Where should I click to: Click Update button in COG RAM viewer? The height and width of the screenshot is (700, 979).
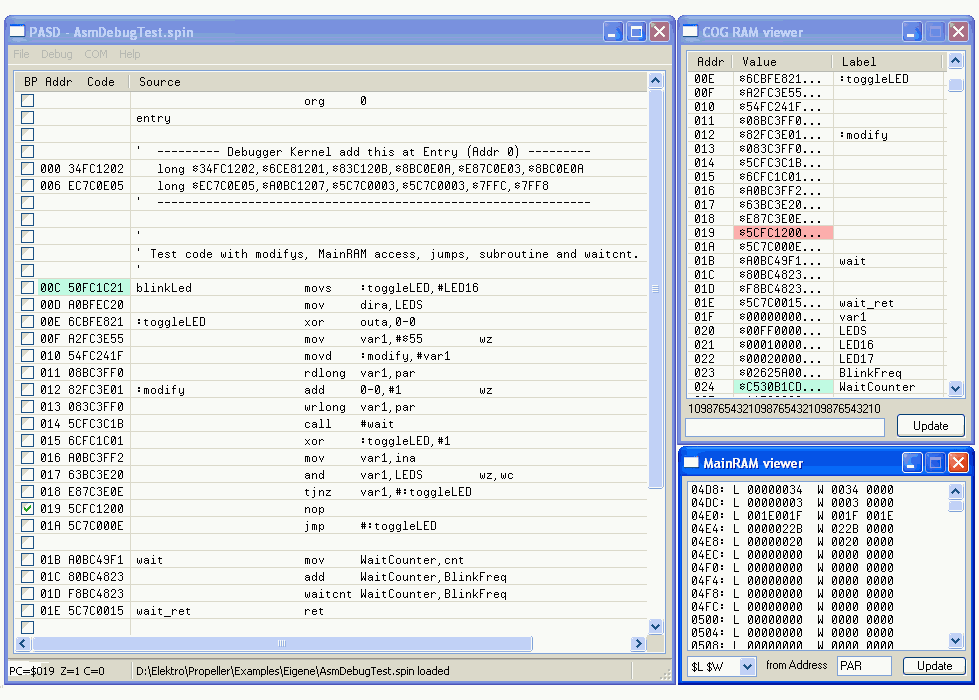[930, 426]
